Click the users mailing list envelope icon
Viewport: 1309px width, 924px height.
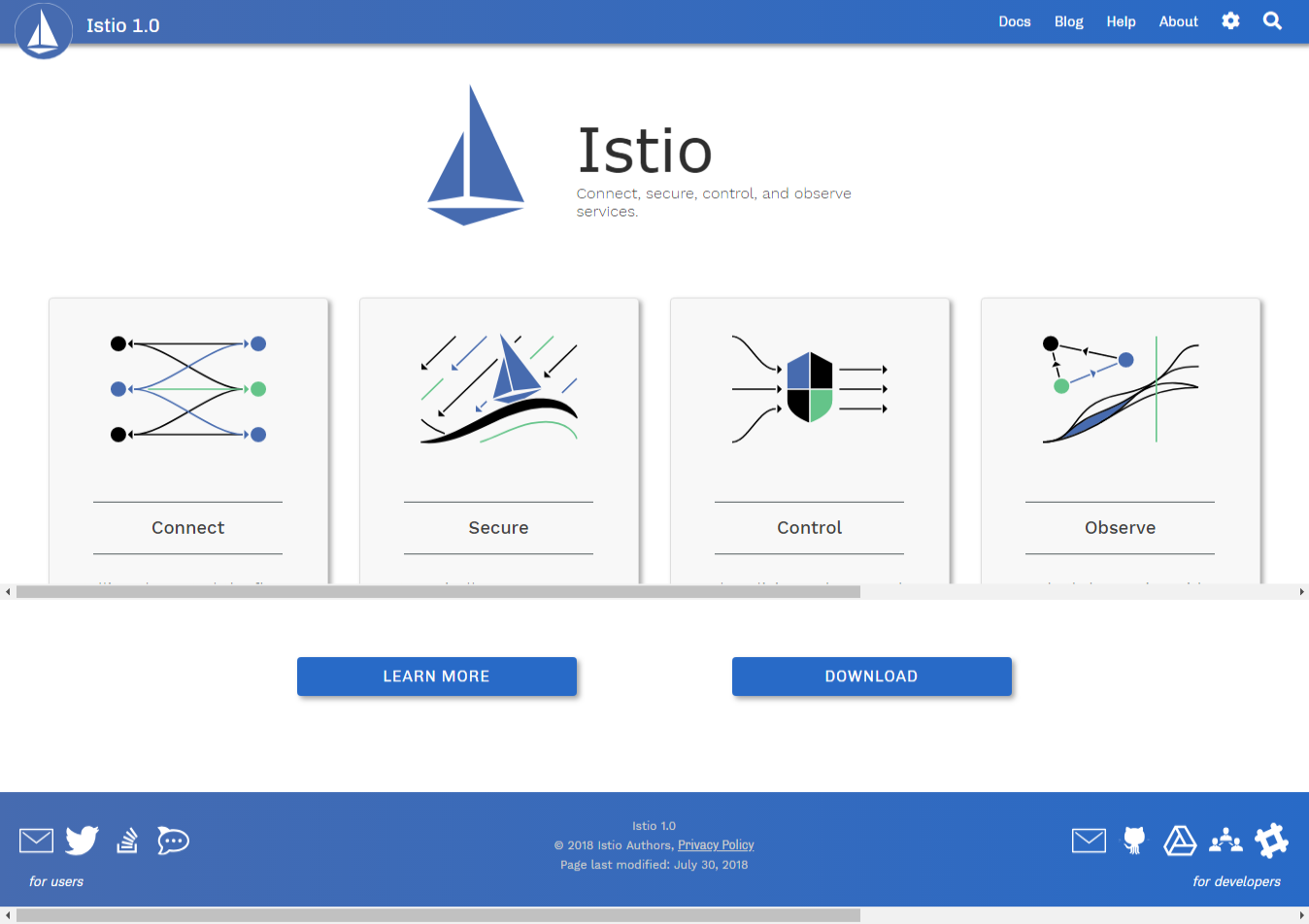click(36, 840)
